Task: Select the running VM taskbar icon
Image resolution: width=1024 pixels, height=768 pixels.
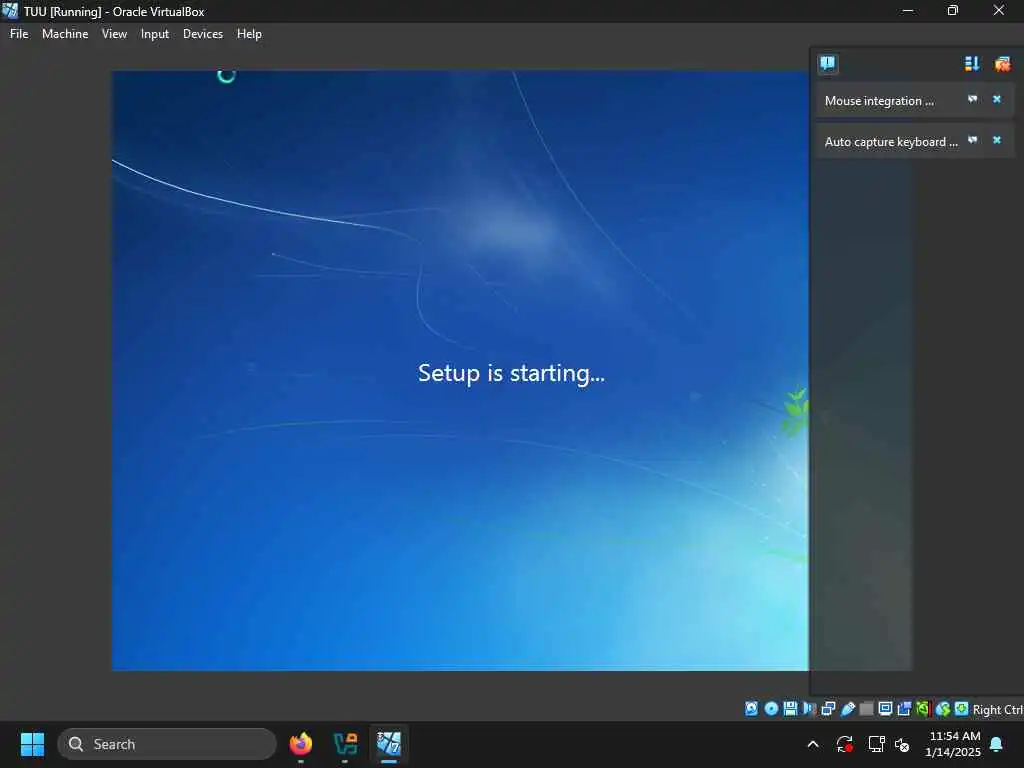Action: [x=389, y=744]
